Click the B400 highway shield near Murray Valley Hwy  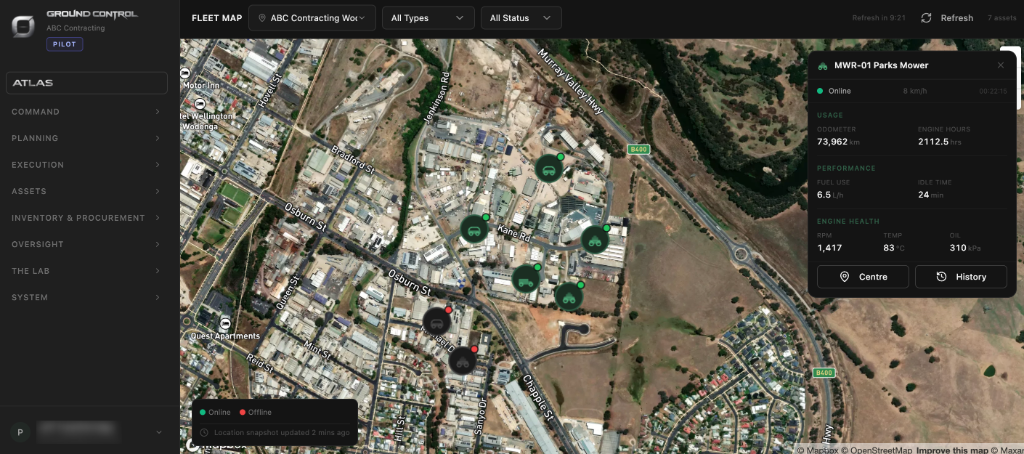638,150
